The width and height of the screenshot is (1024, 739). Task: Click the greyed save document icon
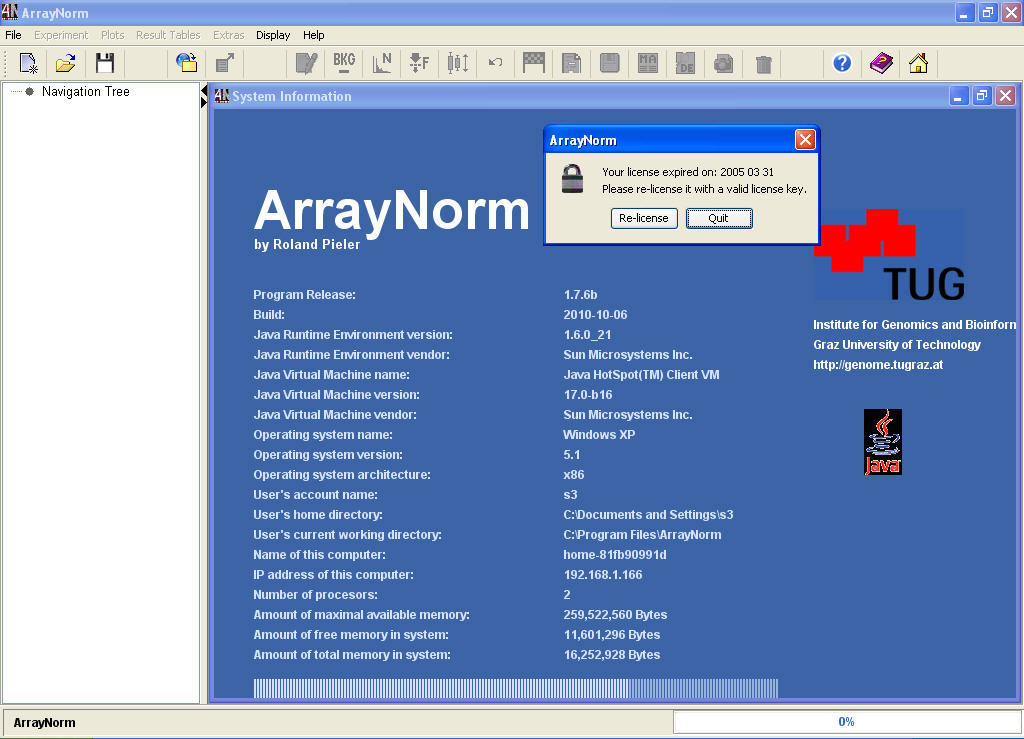pyautogui.click(x=571, y=63)
